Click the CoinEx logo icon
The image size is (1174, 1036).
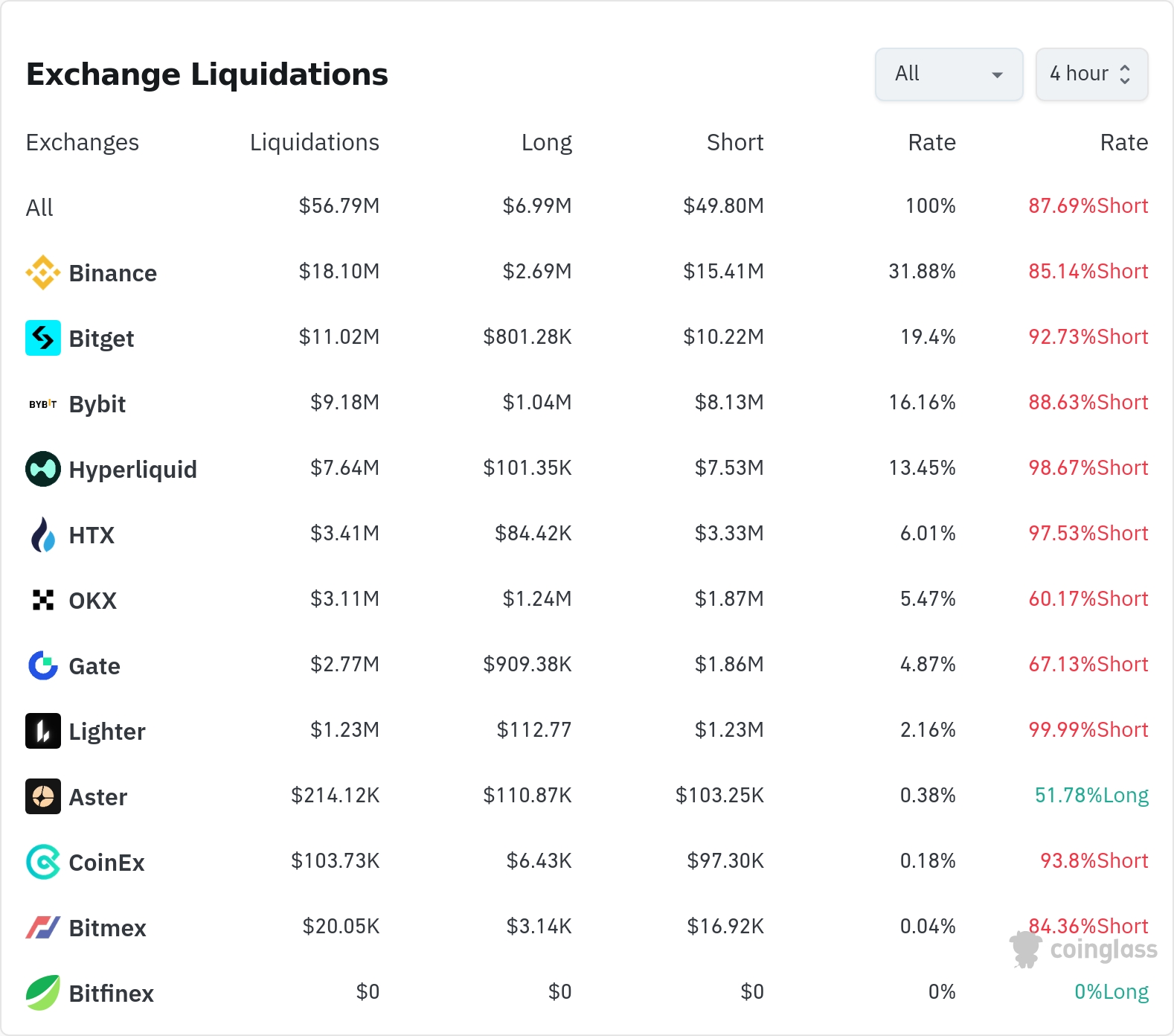click(43, 862)
